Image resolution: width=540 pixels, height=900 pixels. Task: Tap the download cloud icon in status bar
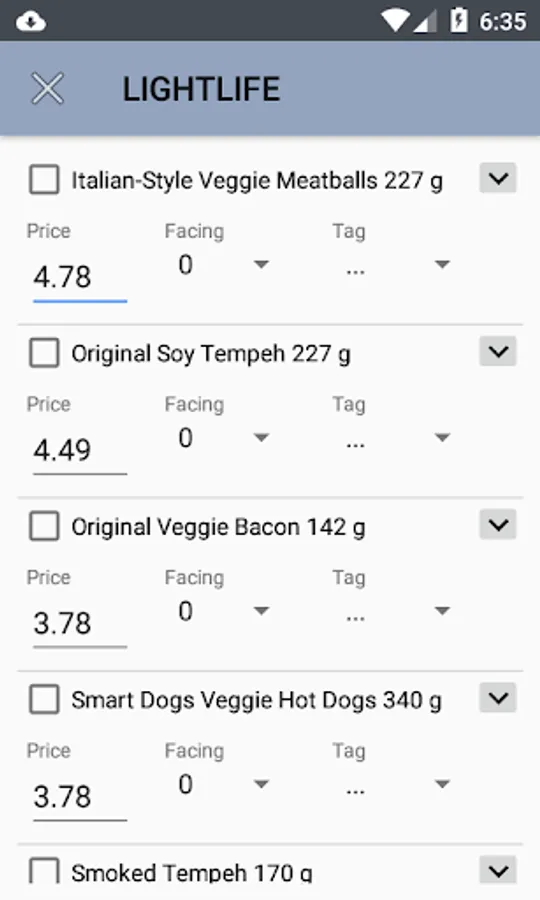pos(31,22)
